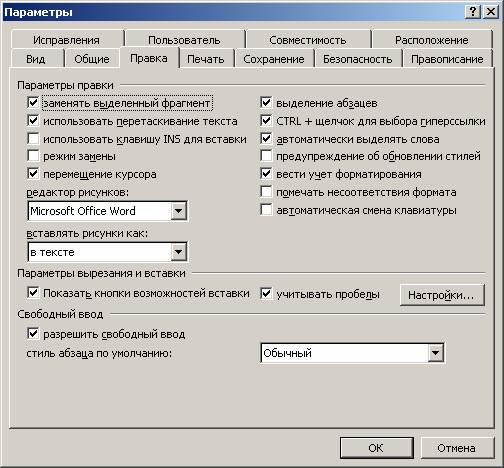Close the Параметры dialog window
The height and width of the screenshot is (468, 504).
491,12
